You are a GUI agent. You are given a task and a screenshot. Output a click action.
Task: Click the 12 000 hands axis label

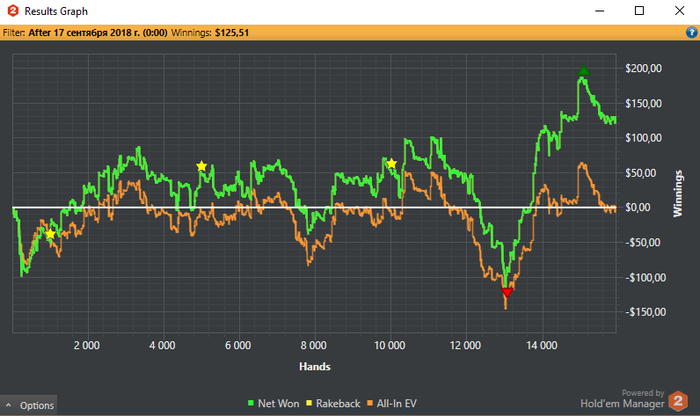tap(465, 345)
